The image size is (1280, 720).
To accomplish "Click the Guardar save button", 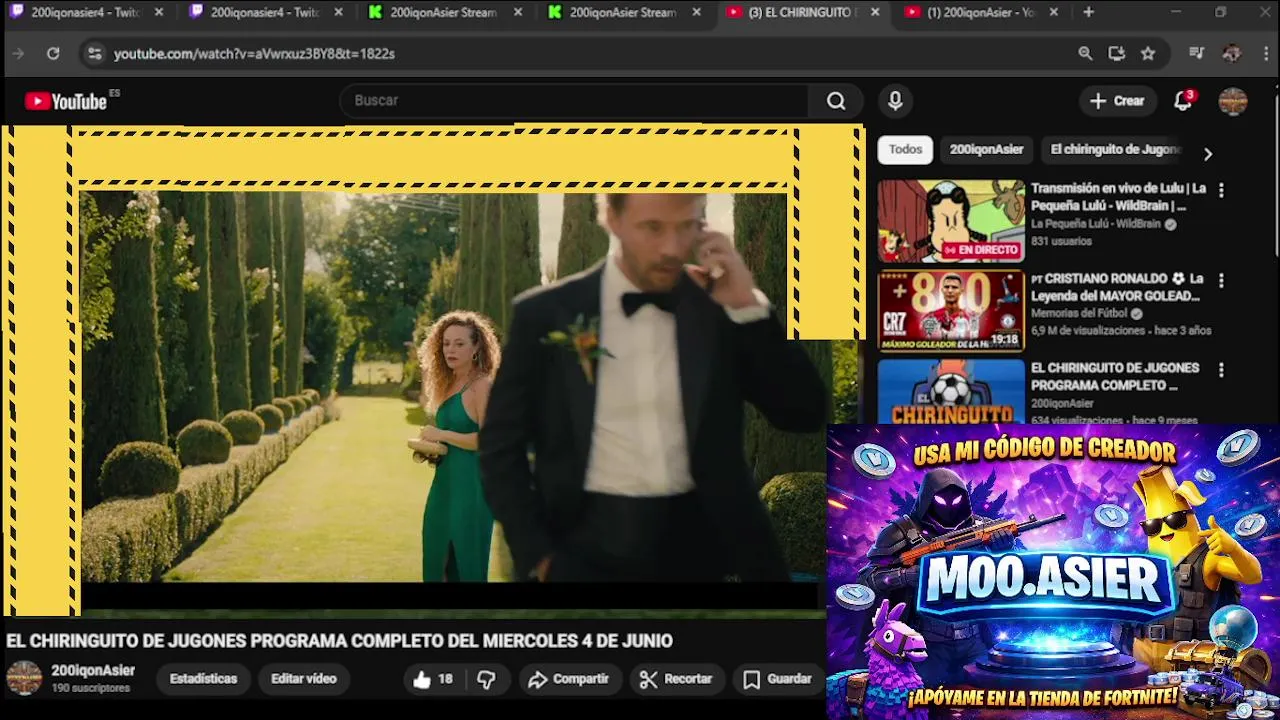I will tap(777, 679).
